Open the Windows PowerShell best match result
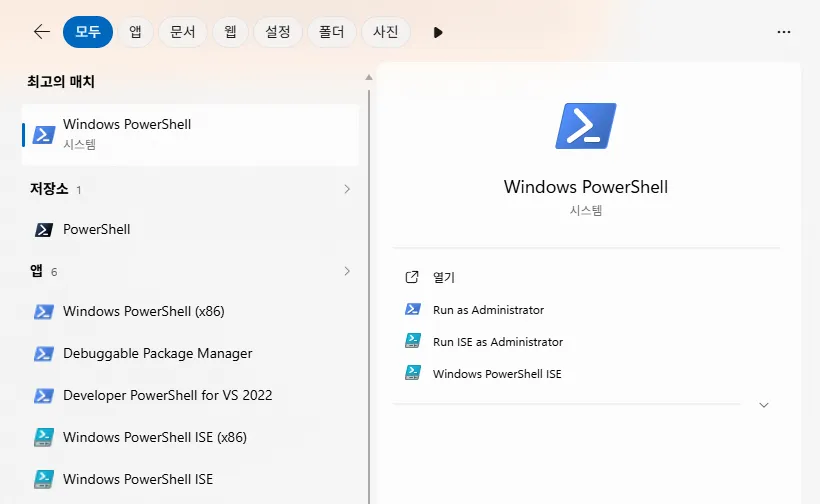This screenshot has width=820, height=504. [190, 134]
